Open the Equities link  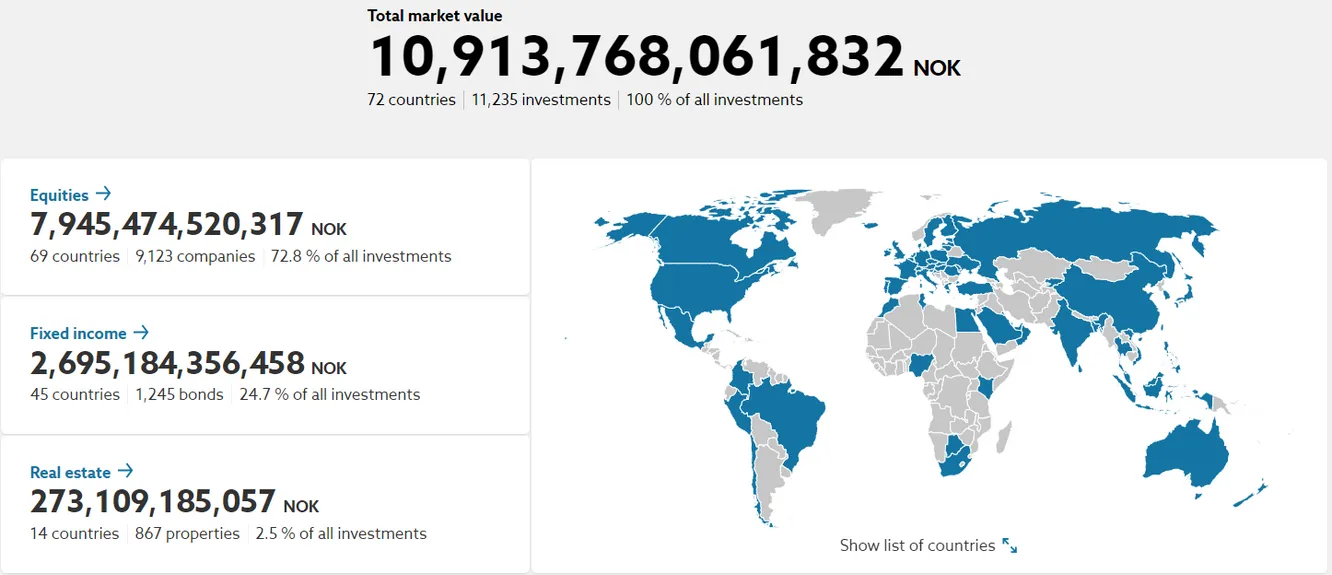point(59,195)
